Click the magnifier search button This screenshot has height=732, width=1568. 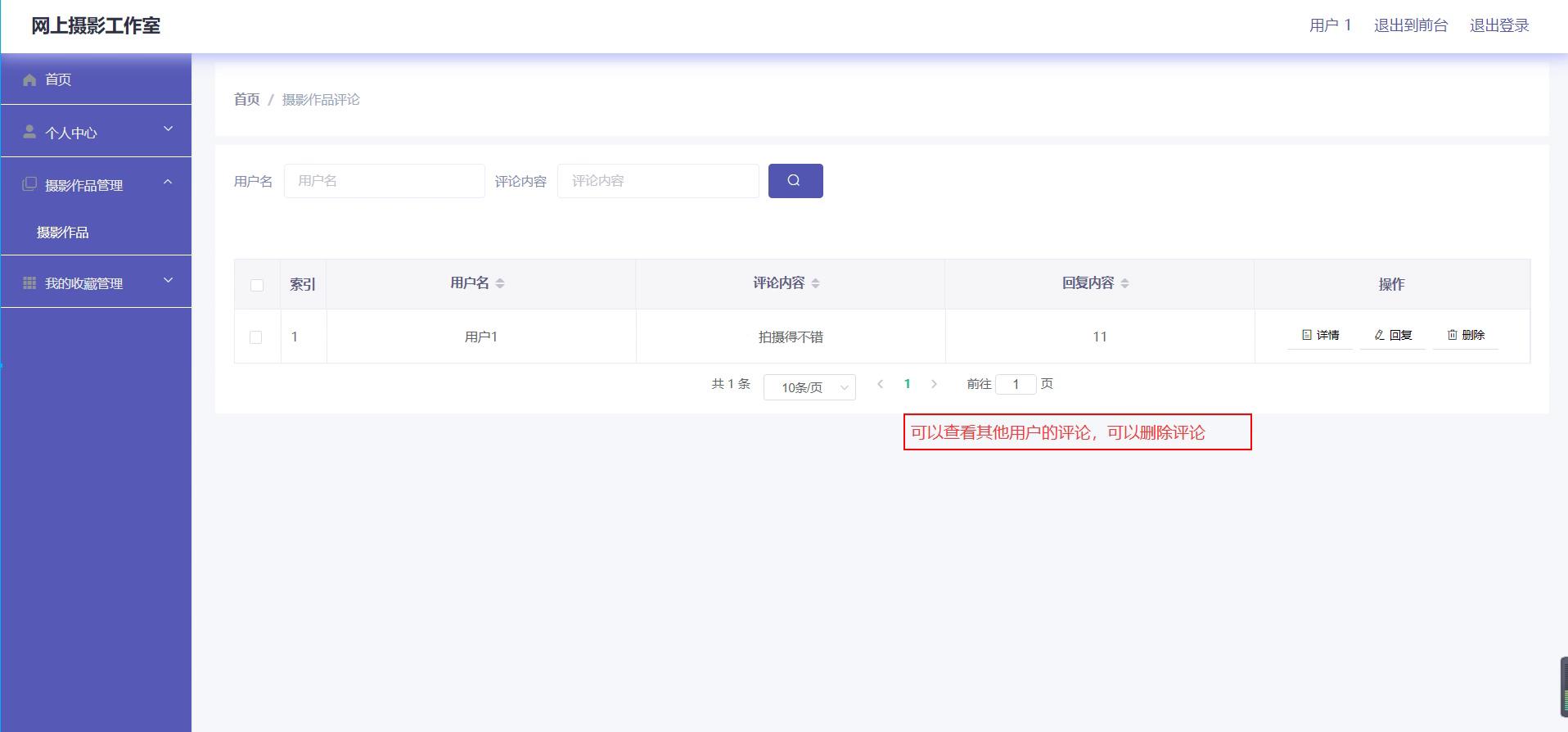click(795, 181)
